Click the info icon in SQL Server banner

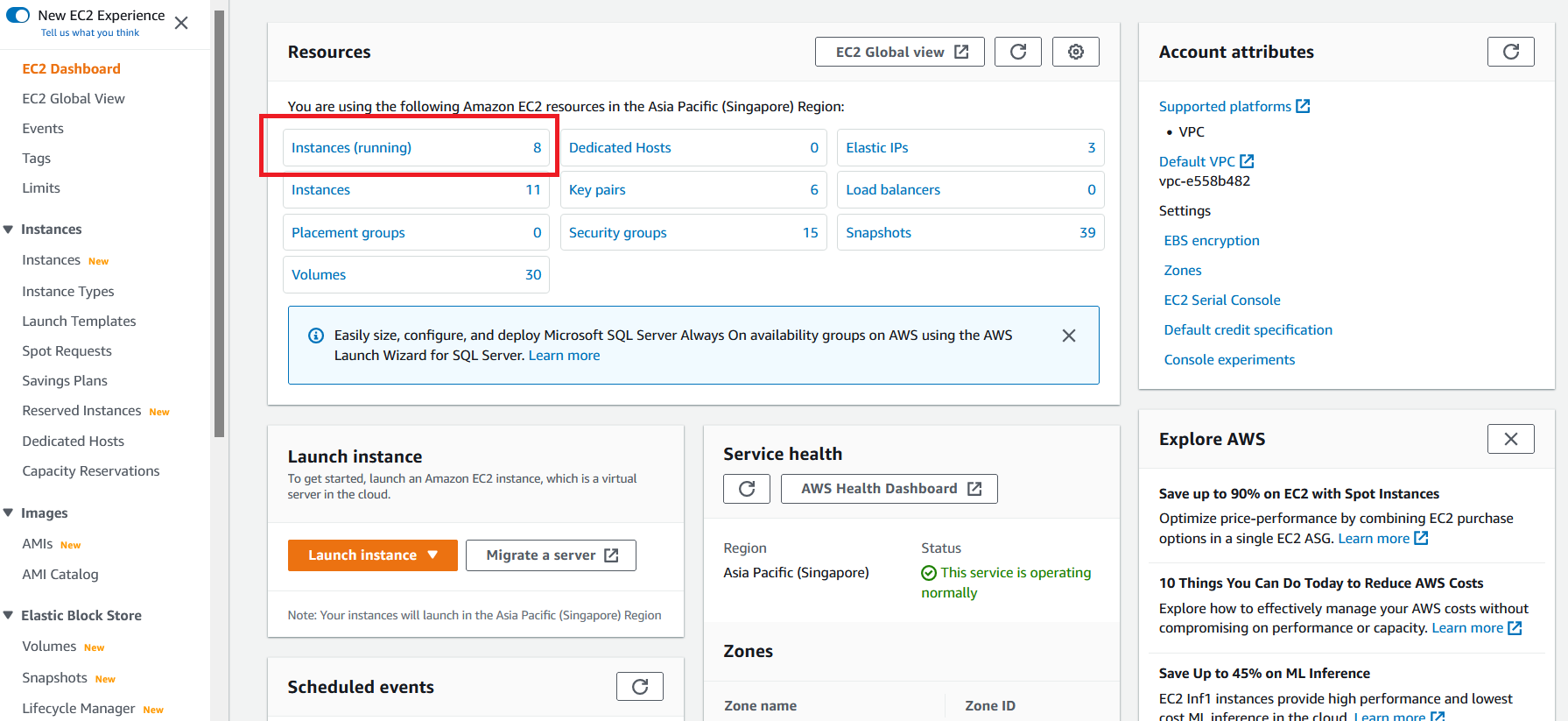pos(316,336)
